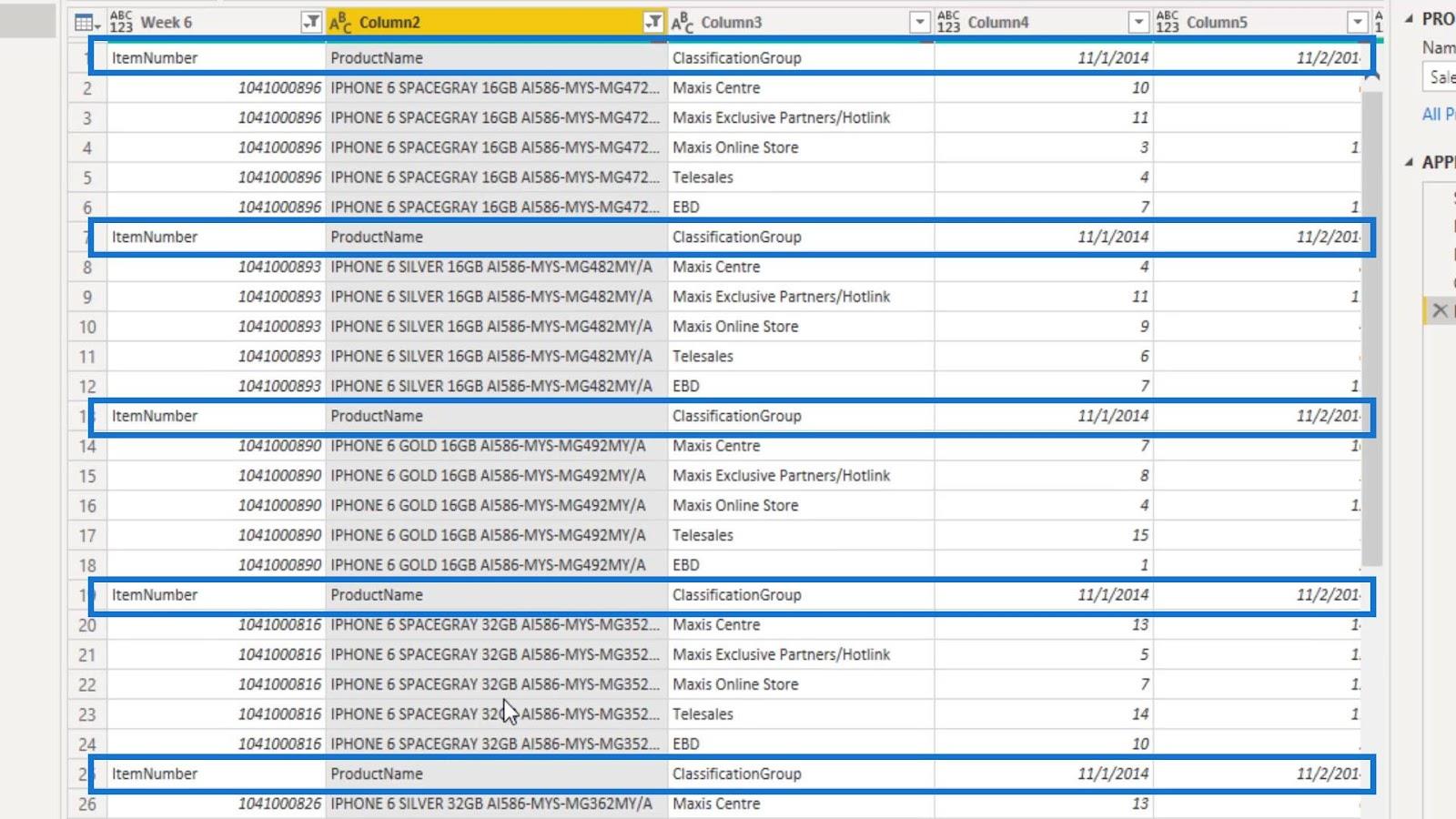Viewport: 1456px width, 819px height.
Task: Open the Column4 filter dropdown arrow
Action: [1138, 23]
